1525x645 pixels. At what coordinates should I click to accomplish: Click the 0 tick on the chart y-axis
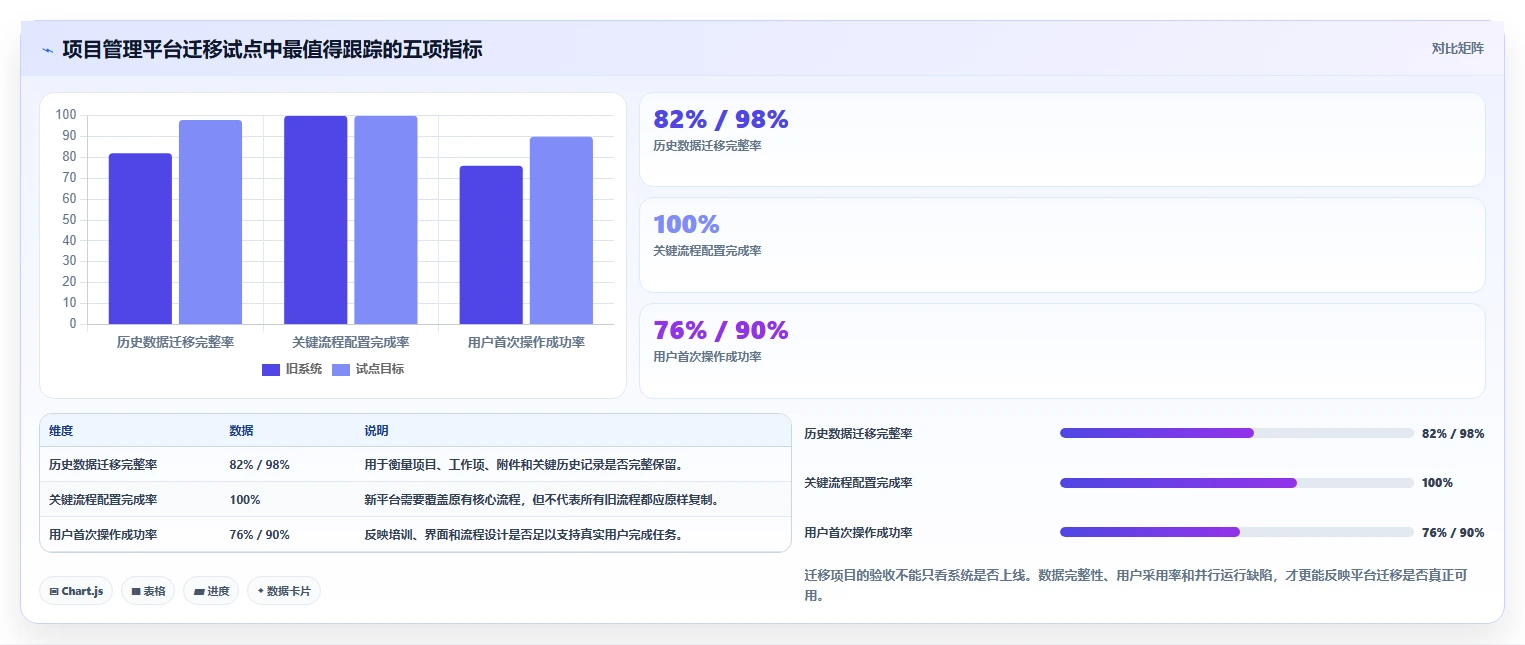(x=72, y=324)
